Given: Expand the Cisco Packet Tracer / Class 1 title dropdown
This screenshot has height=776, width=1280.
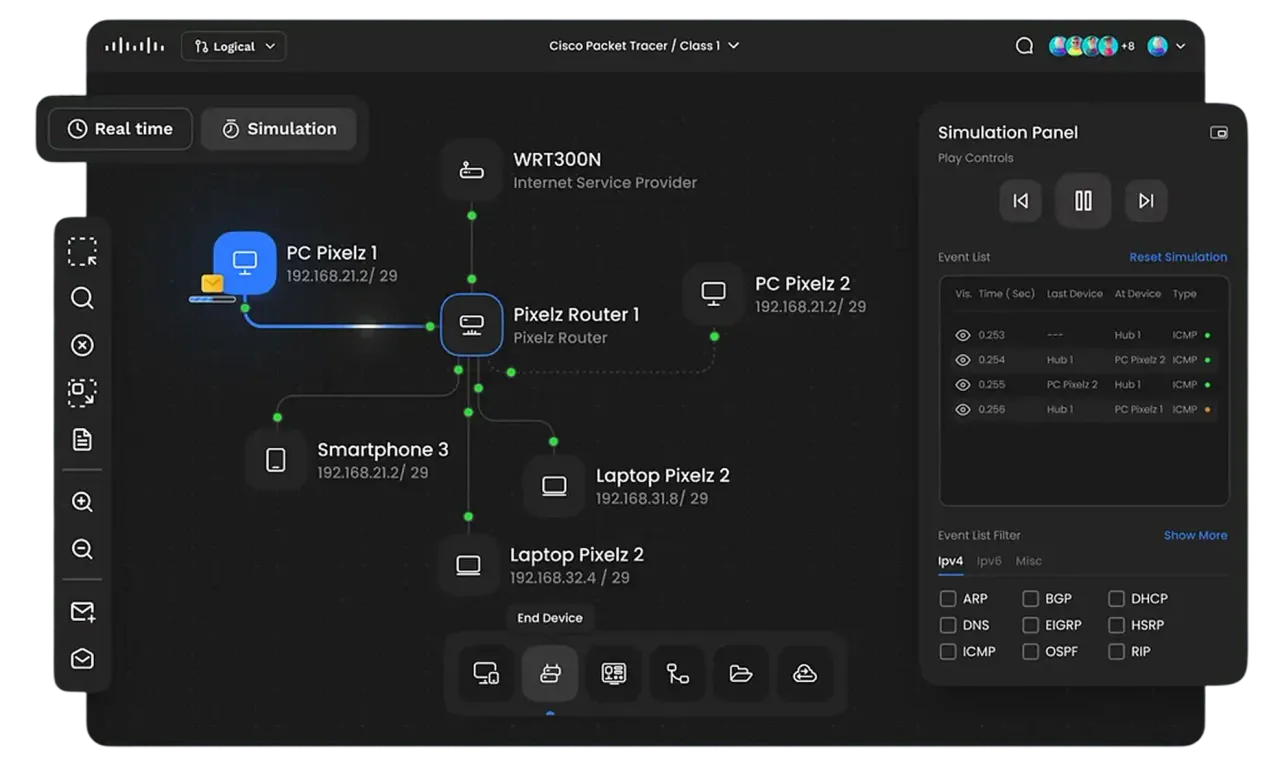Looking at the screenshot, I should point(644,46).
